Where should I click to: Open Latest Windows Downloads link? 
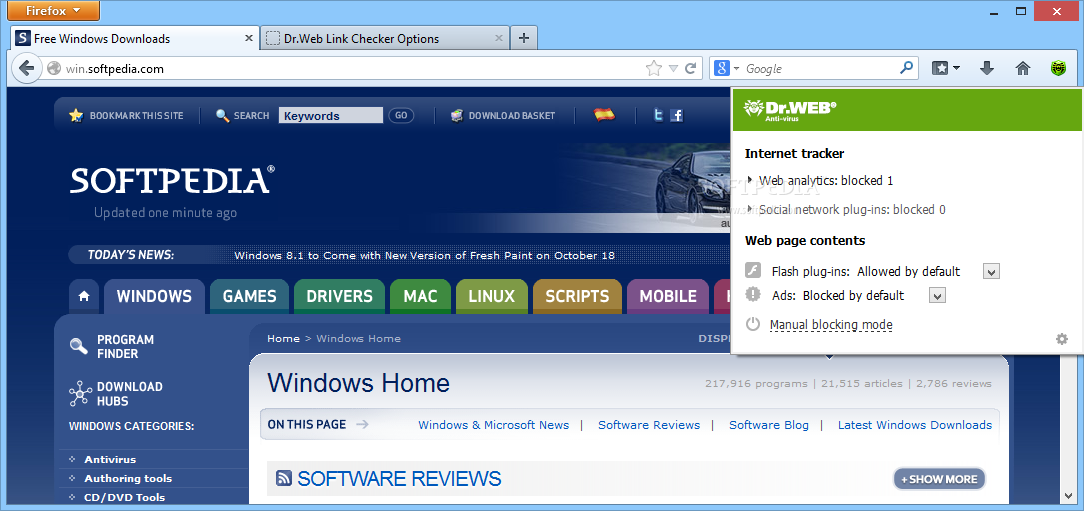(x=915, y=425)
